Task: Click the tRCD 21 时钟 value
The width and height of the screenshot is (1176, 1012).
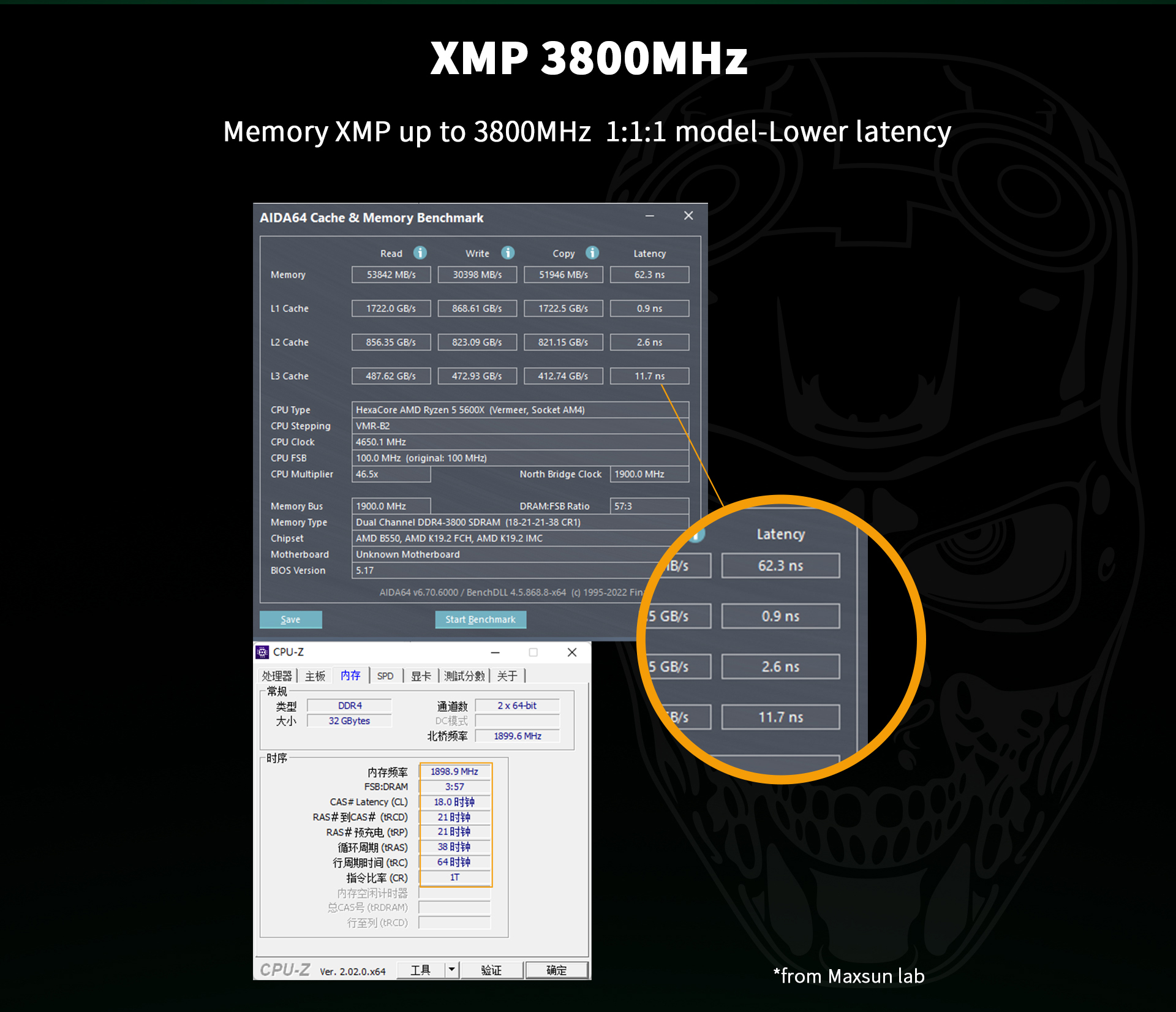Action: pyautogui.click(x=454, y=817)
